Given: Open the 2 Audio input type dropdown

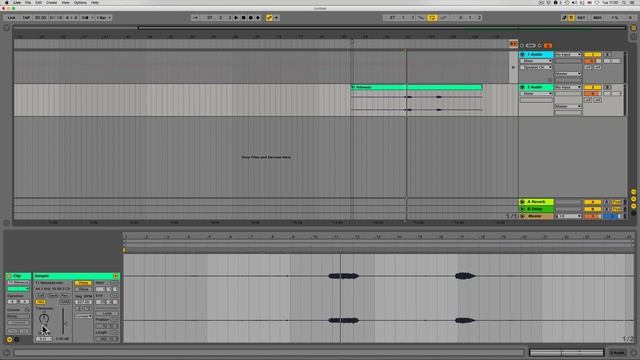Looking at the screenshot, I should click(x=568, y=87).
